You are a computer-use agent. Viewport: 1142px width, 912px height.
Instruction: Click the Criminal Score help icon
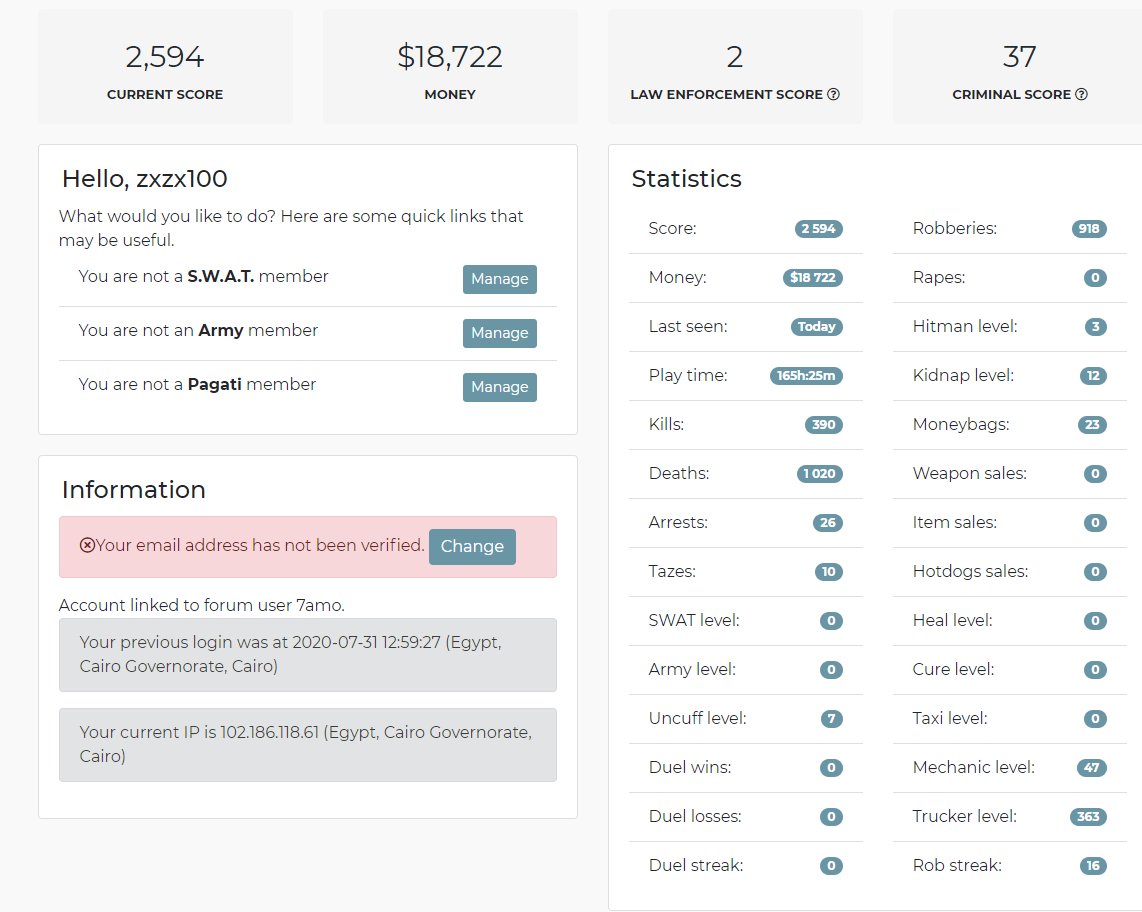tap(1082, 94)
